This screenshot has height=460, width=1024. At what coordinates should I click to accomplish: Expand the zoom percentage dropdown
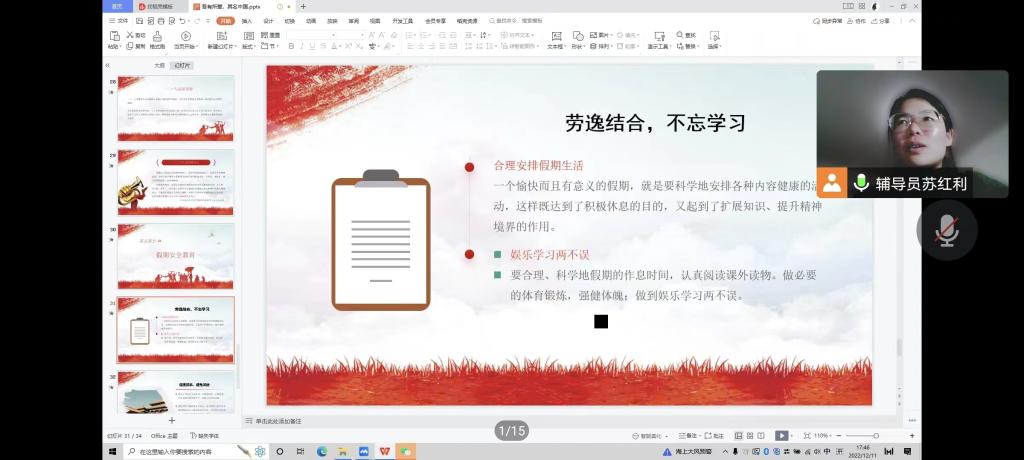click(822, 436)
